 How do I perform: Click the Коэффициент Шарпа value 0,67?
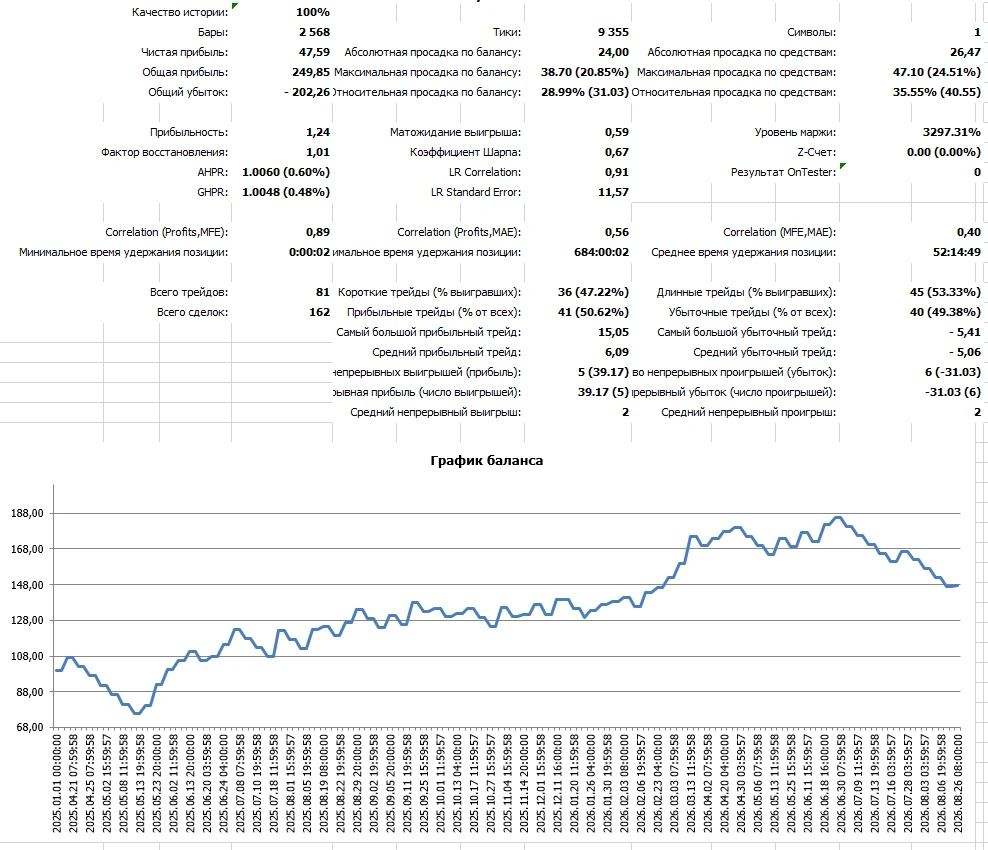(616, 152)
